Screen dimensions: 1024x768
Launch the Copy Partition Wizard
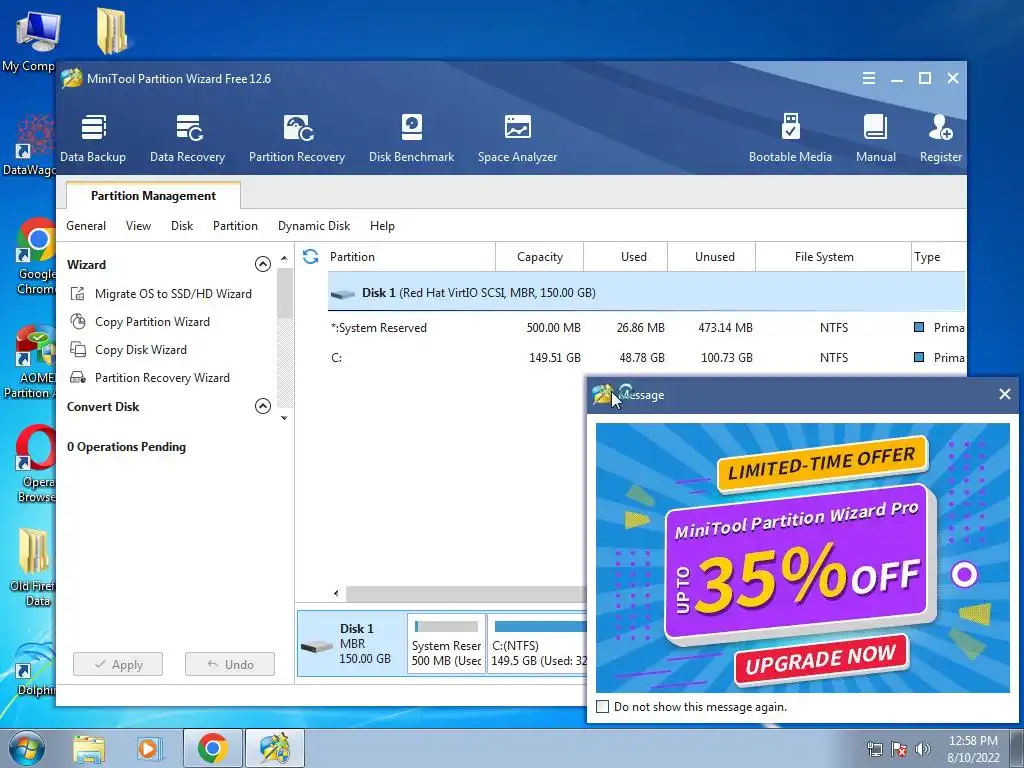click(x=140, y=322)
